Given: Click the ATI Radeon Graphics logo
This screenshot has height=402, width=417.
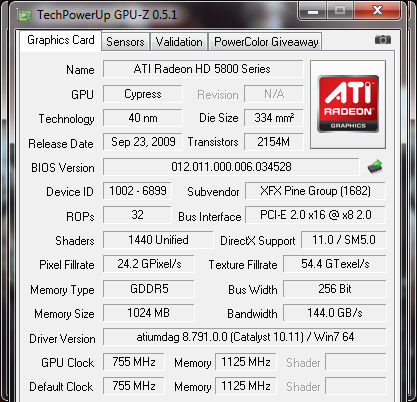Looking at the screenshot, I should (x=348, y=104).
